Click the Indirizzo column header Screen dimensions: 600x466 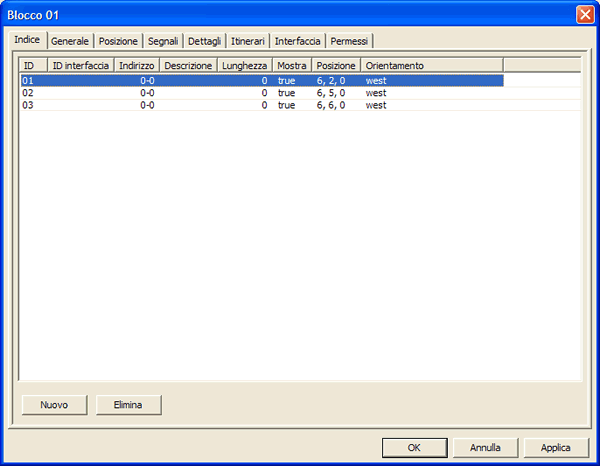tap(136, 65)
